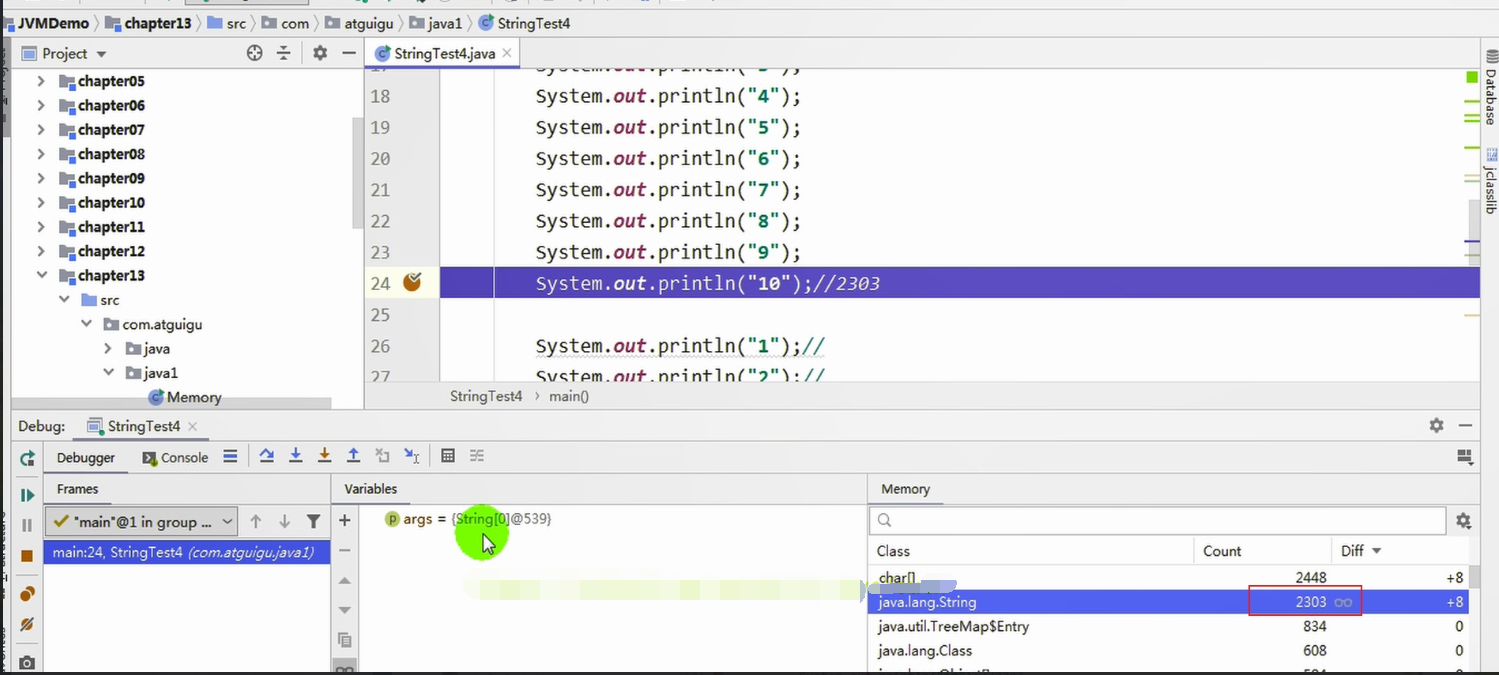Collapse chapter13 folder
Screen dimensions: 1499x675
[x=41, y=275]
